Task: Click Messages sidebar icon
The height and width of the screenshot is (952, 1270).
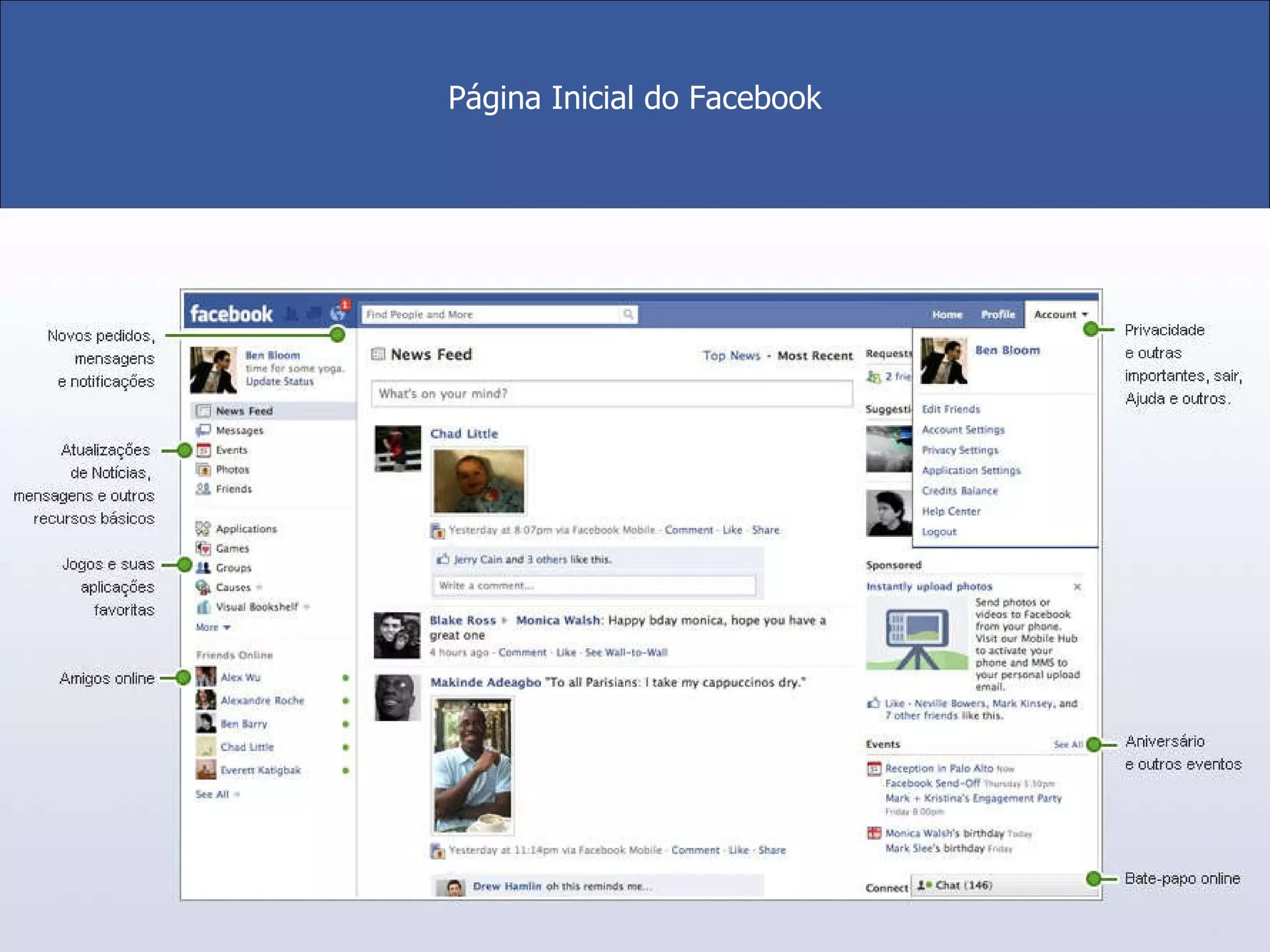Action: 203,430
